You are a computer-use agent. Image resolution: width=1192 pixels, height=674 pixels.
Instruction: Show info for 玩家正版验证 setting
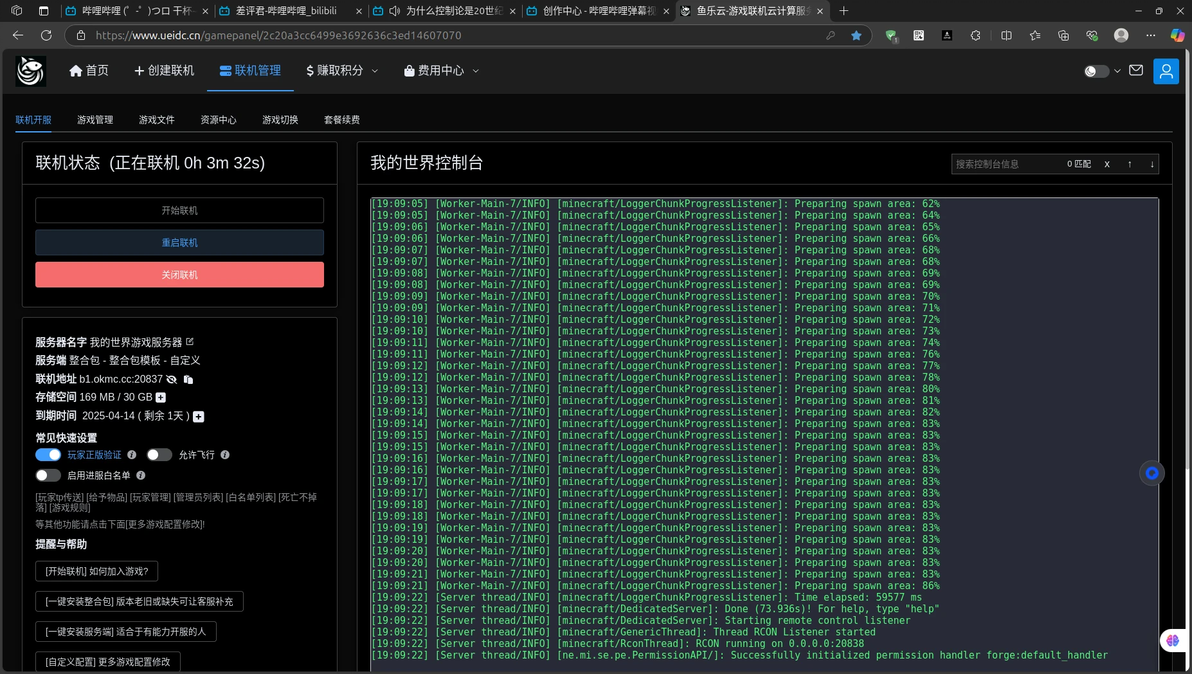click(x=132, y=454)
